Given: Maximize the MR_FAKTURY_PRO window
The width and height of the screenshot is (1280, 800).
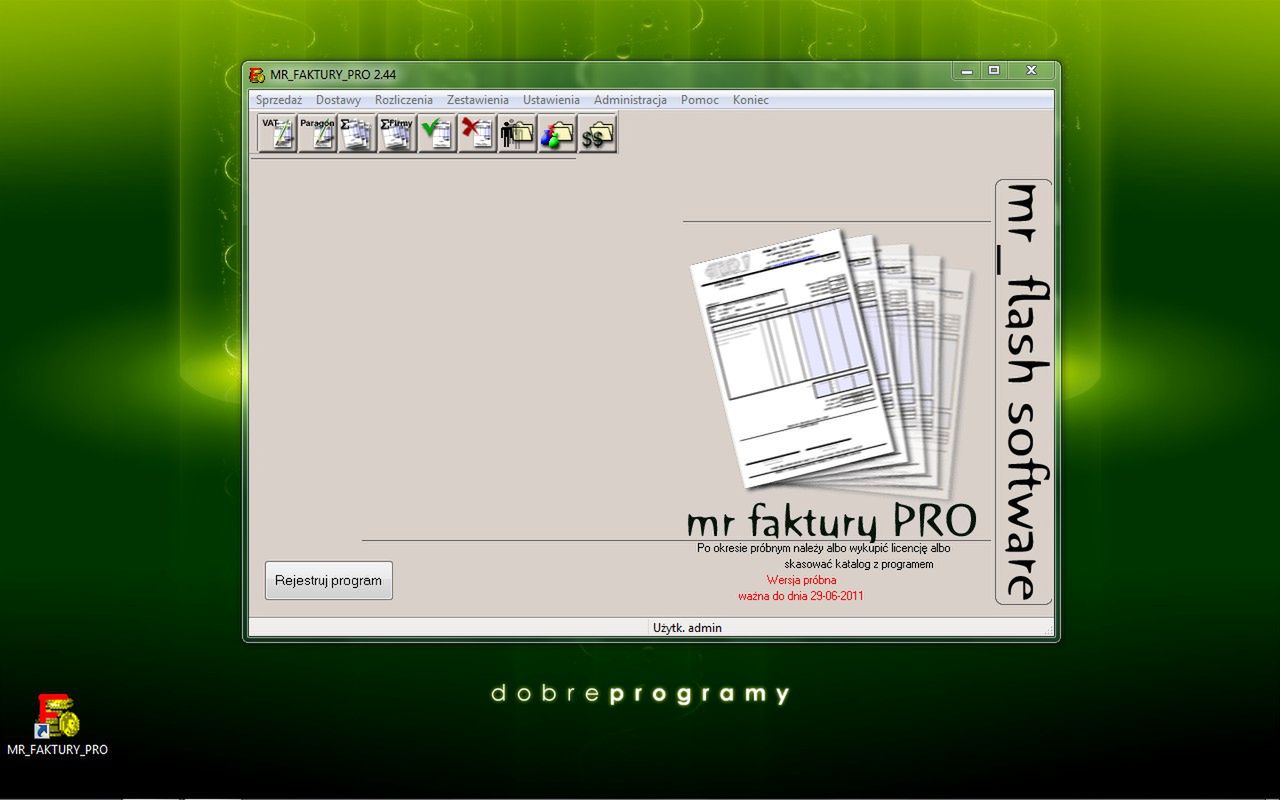Looking at the screenshot, I should [993, 71].
